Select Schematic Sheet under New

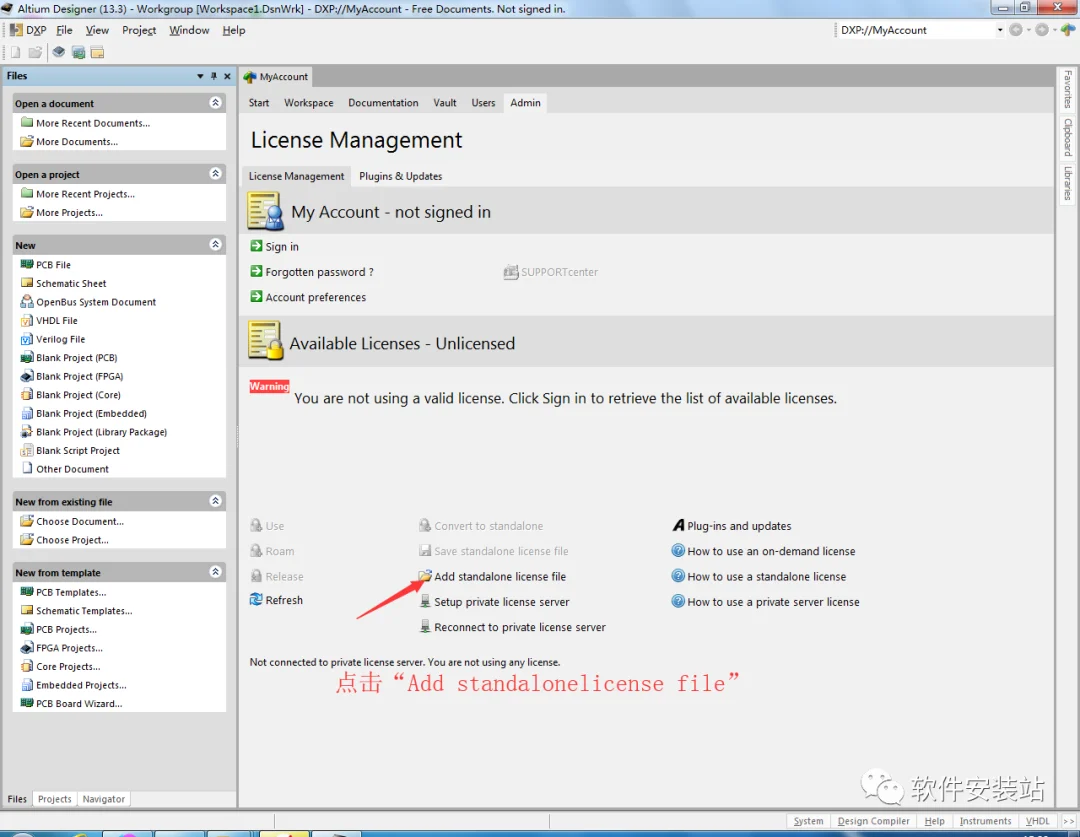coord(71,283)
